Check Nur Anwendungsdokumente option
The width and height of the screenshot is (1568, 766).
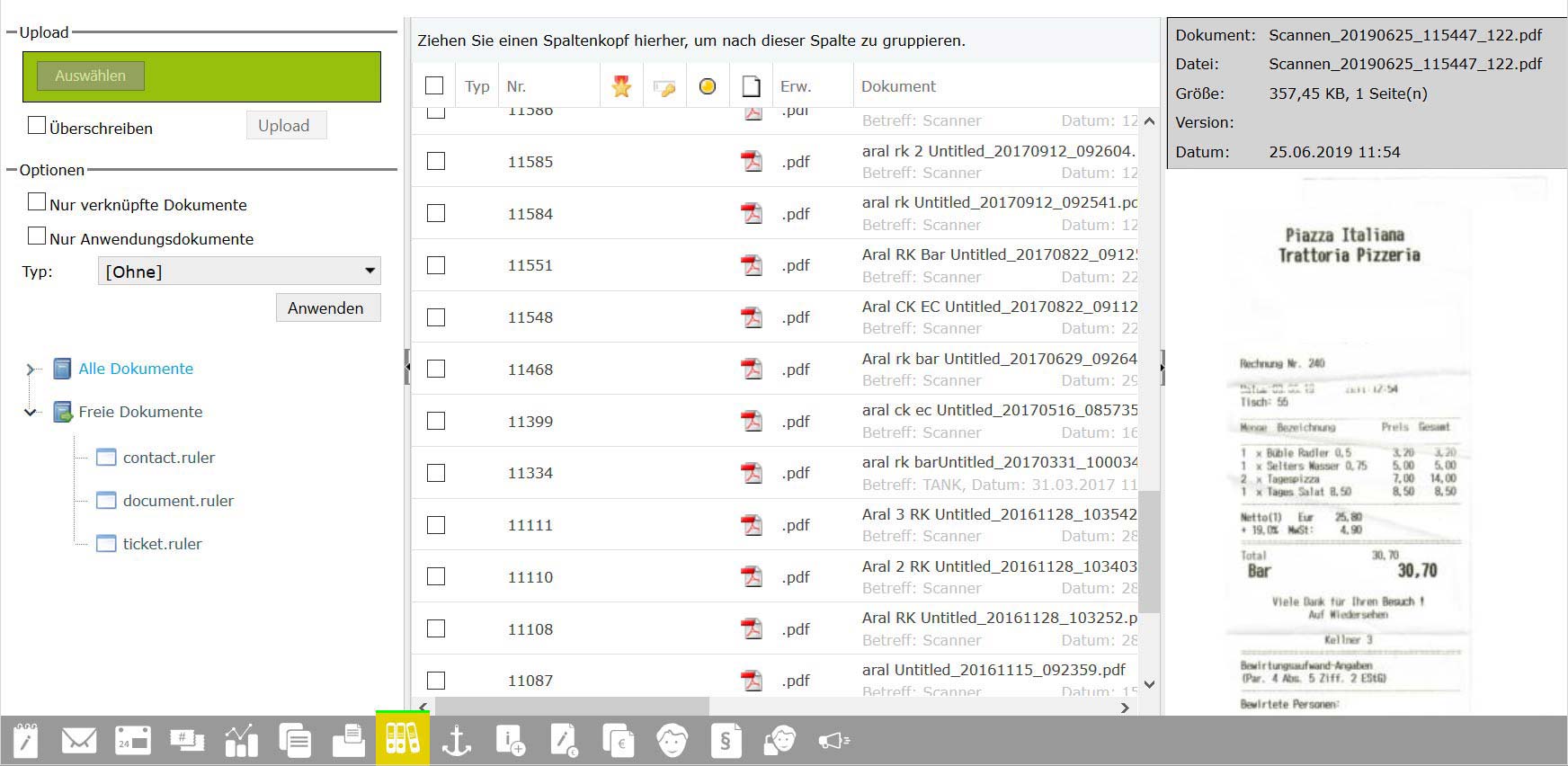[x=37, y=236]
